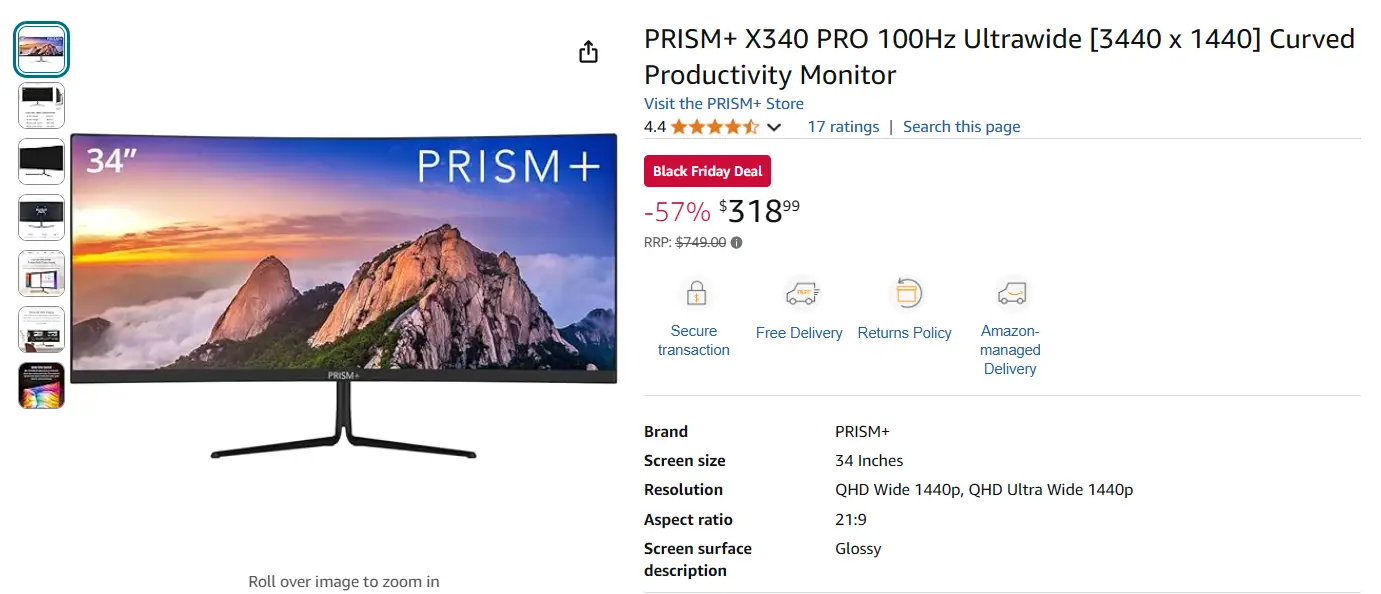Expand customer review details via rating chevron
The height and width of the screenshot is (594, 1381).
point(774,127)
